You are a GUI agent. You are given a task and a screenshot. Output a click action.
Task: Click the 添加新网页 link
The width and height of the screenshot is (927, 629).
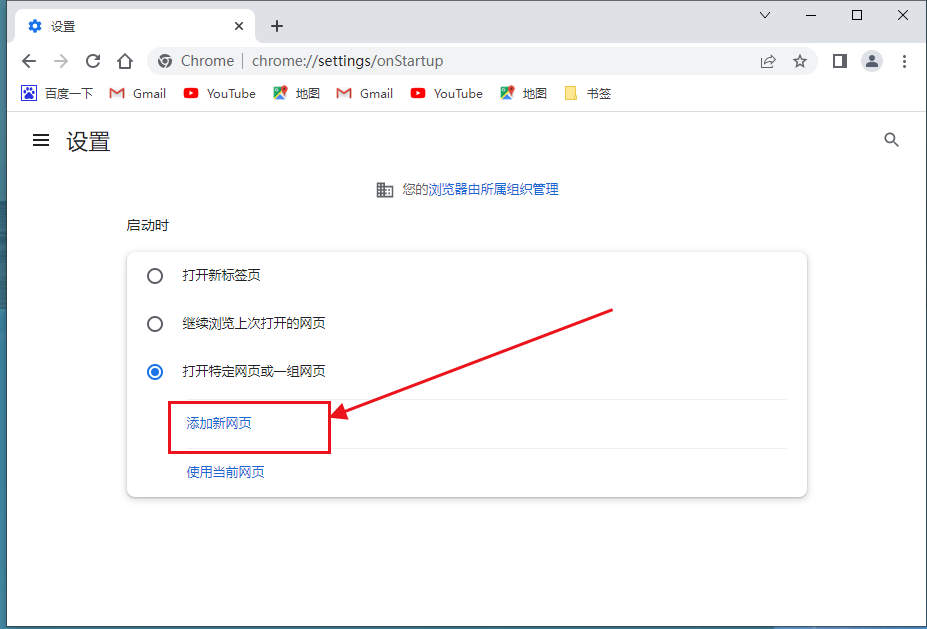click(219, 423)
